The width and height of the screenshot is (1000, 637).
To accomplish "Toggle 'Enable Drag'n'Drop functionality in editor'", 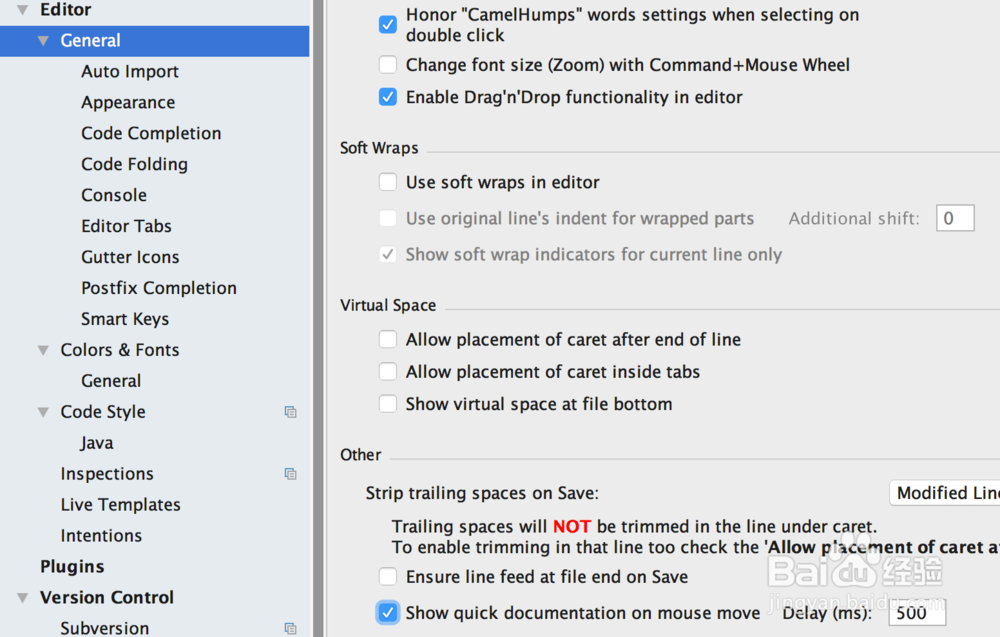I will coord(388,97).
